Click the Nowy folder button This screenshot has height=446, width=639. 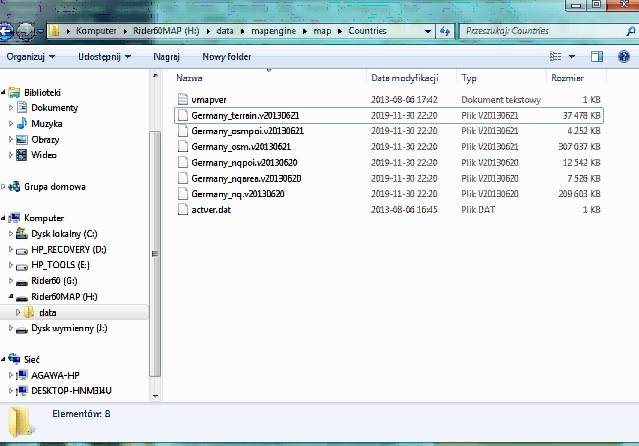tap(226, 57)
